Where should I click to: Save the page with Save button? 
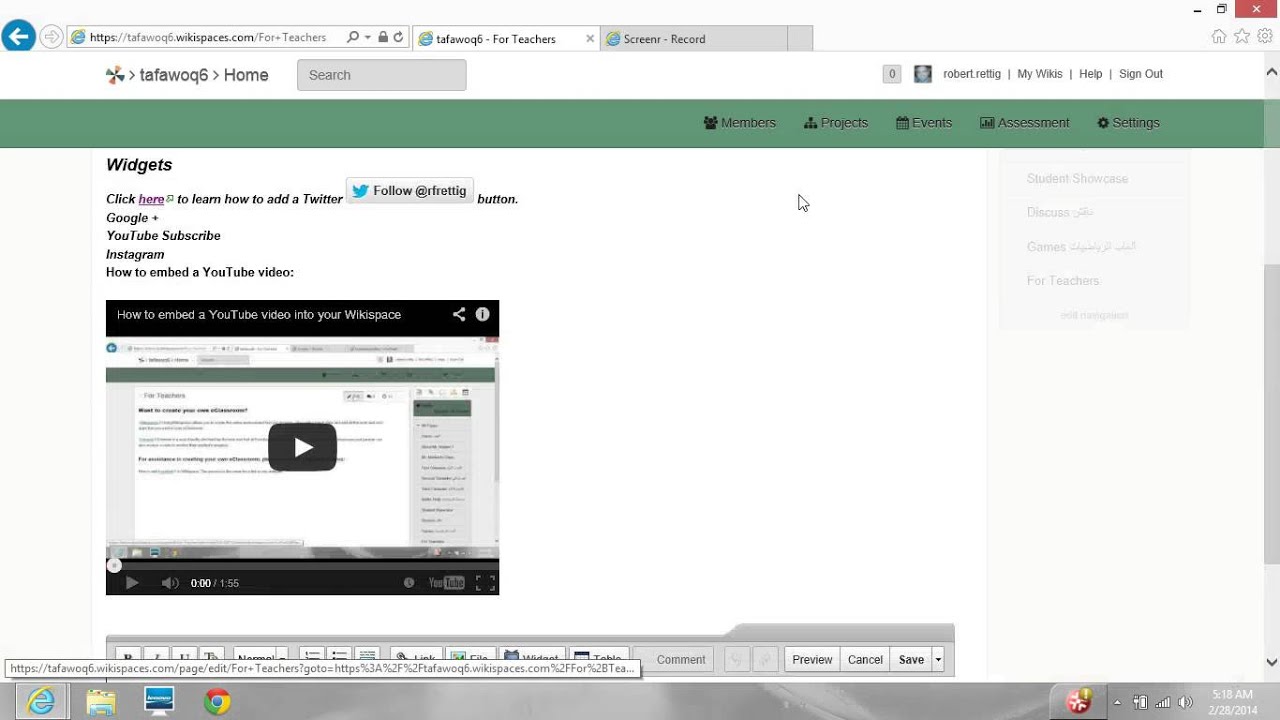(911, 659)
